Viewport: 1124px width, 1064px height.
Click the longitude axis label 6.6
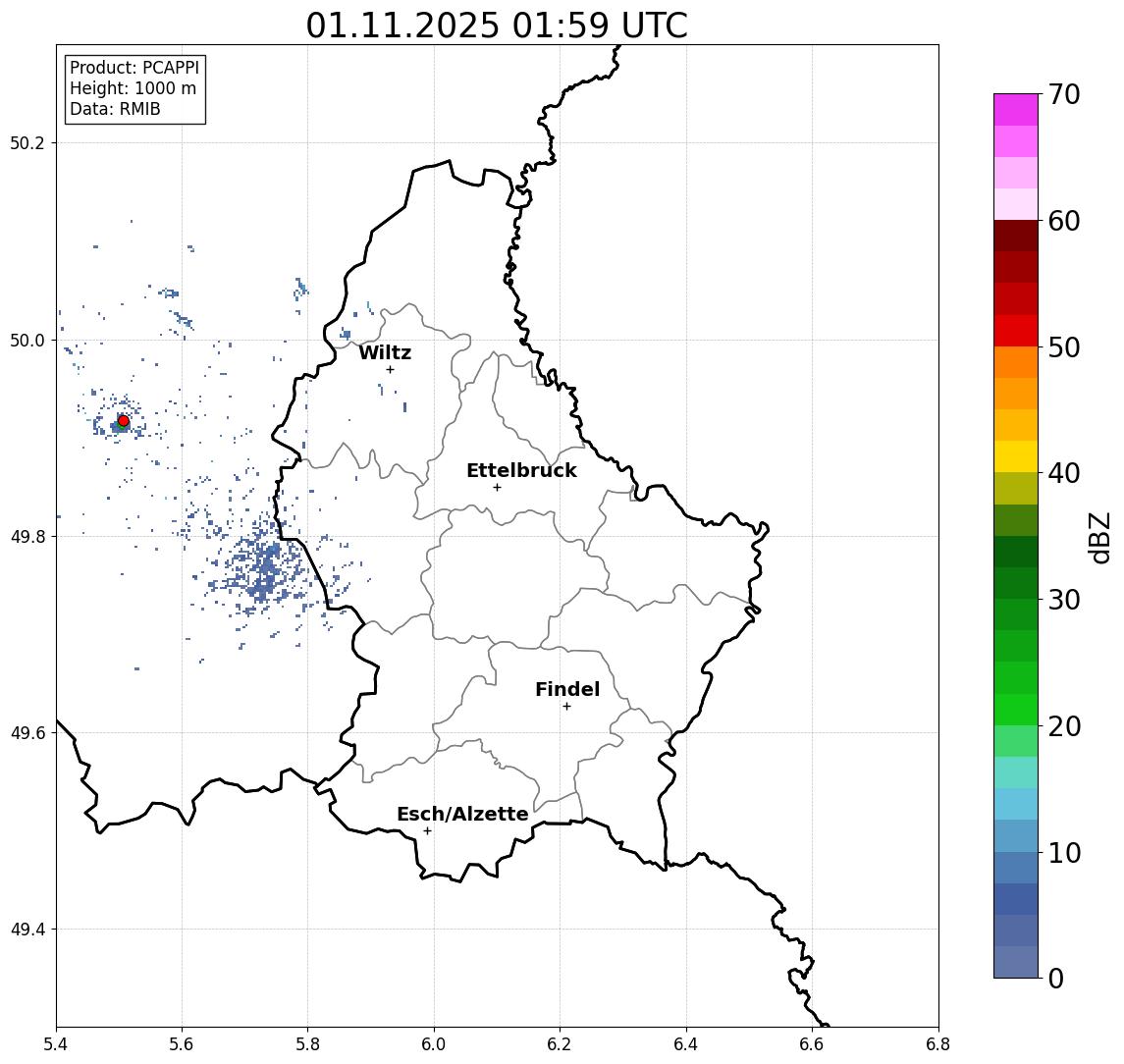click(x=812, y=1044)
